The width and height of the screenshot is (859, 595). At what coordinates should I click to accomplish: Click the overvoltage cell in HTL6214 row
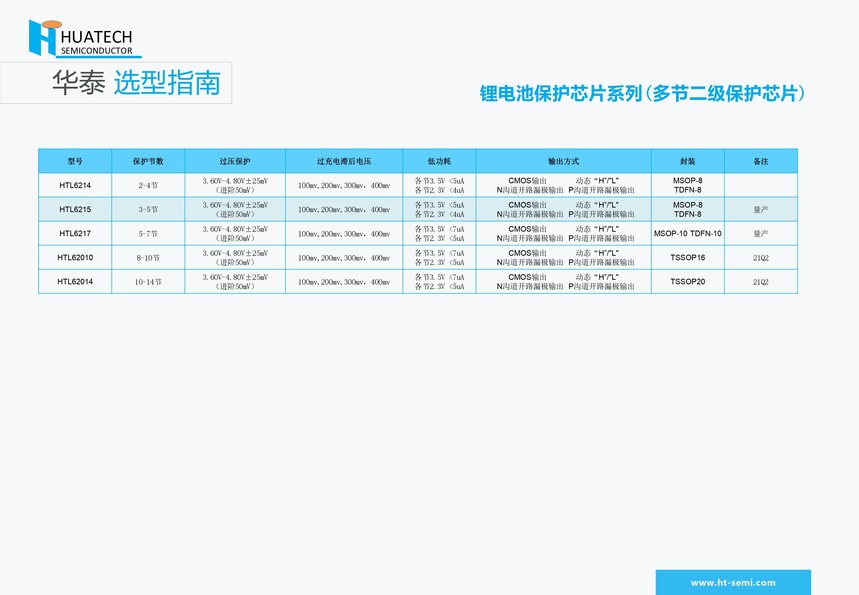coord(235,185)
